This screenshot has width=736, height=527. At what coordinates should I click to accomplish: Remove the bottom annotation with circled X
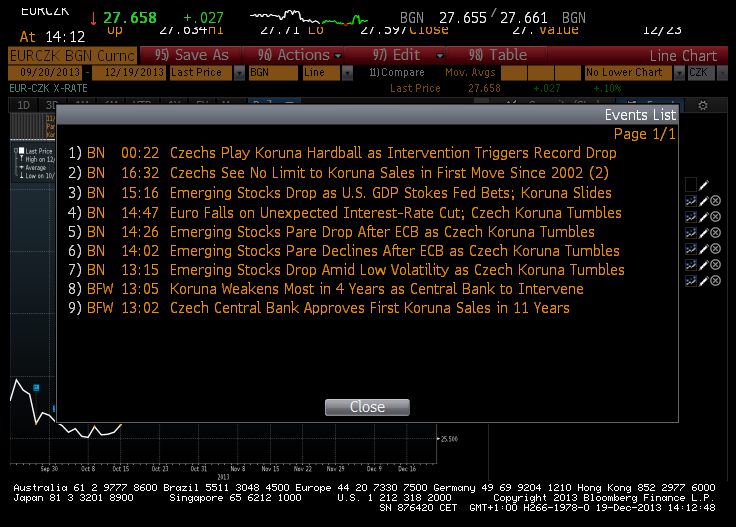pos(715,281)
